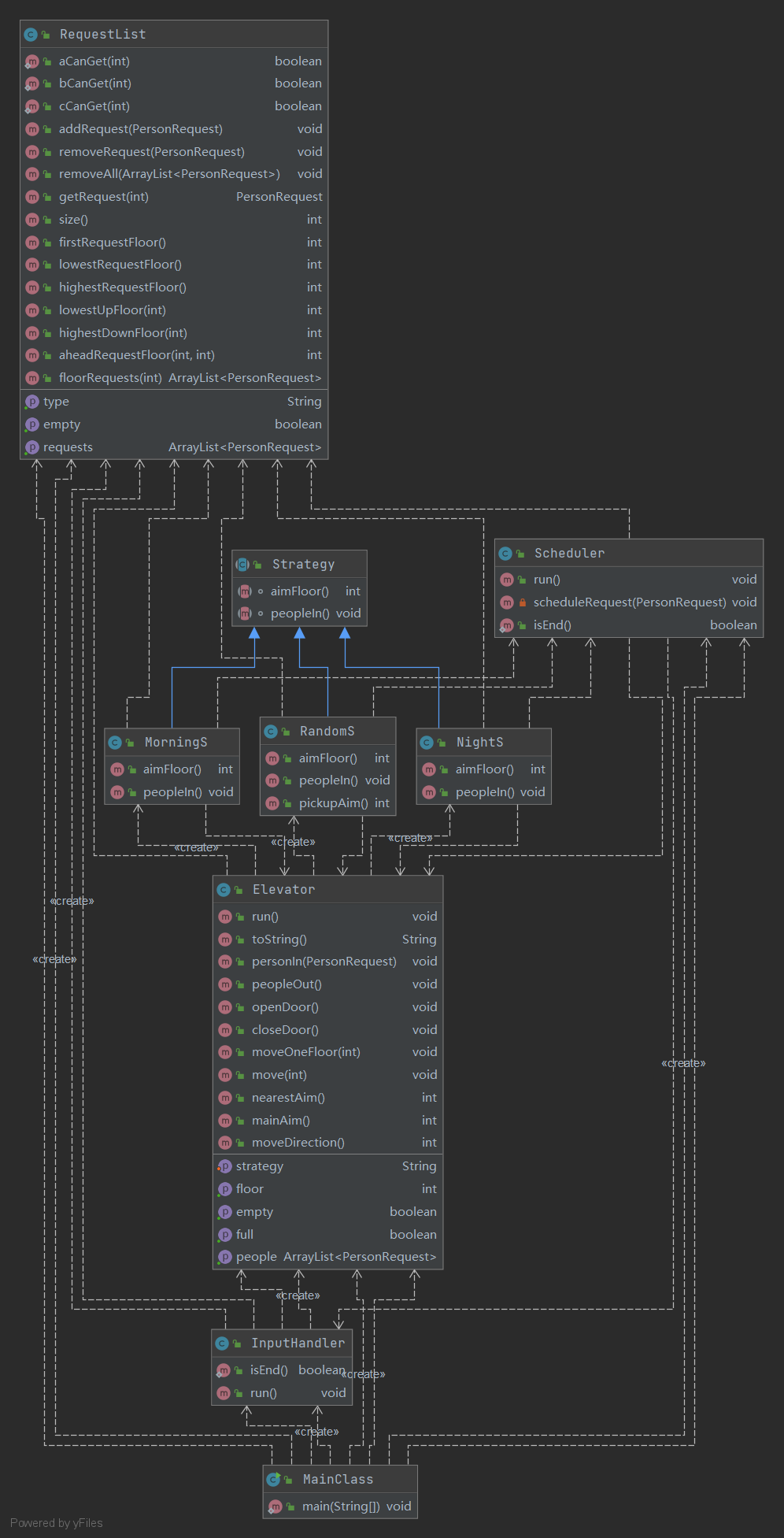Viewport: 784px width, 1538px height.
Task: Click the property icon beside requests
Action: 32,447
